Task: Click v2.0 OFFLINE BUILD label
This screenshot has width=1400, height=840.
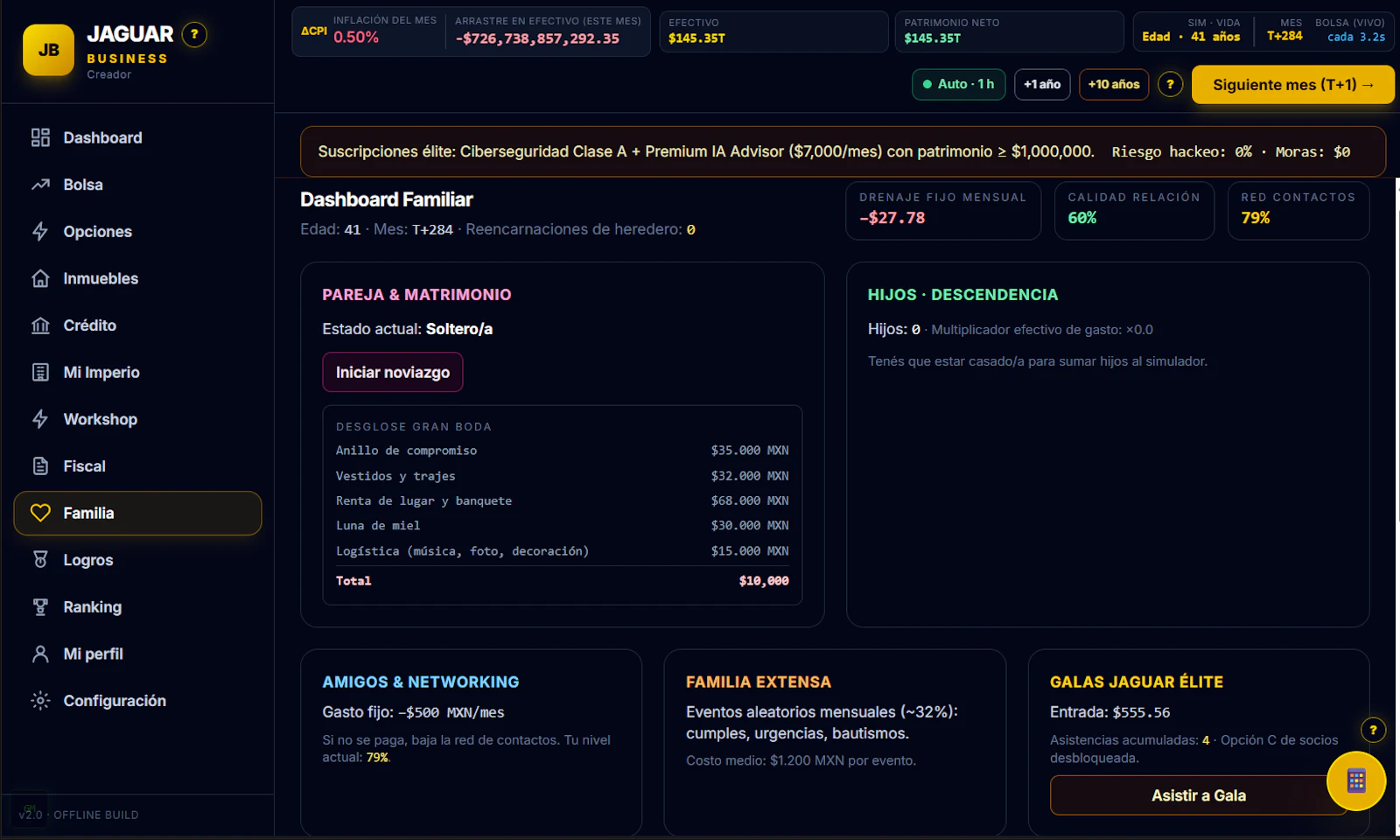Action: tap(79, 815)
